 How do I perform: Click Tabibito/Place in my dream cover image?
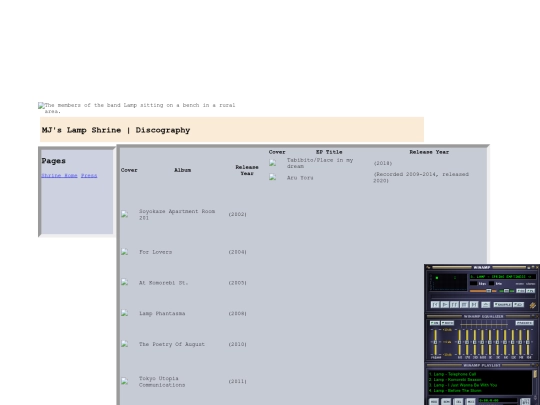point(272,163)
